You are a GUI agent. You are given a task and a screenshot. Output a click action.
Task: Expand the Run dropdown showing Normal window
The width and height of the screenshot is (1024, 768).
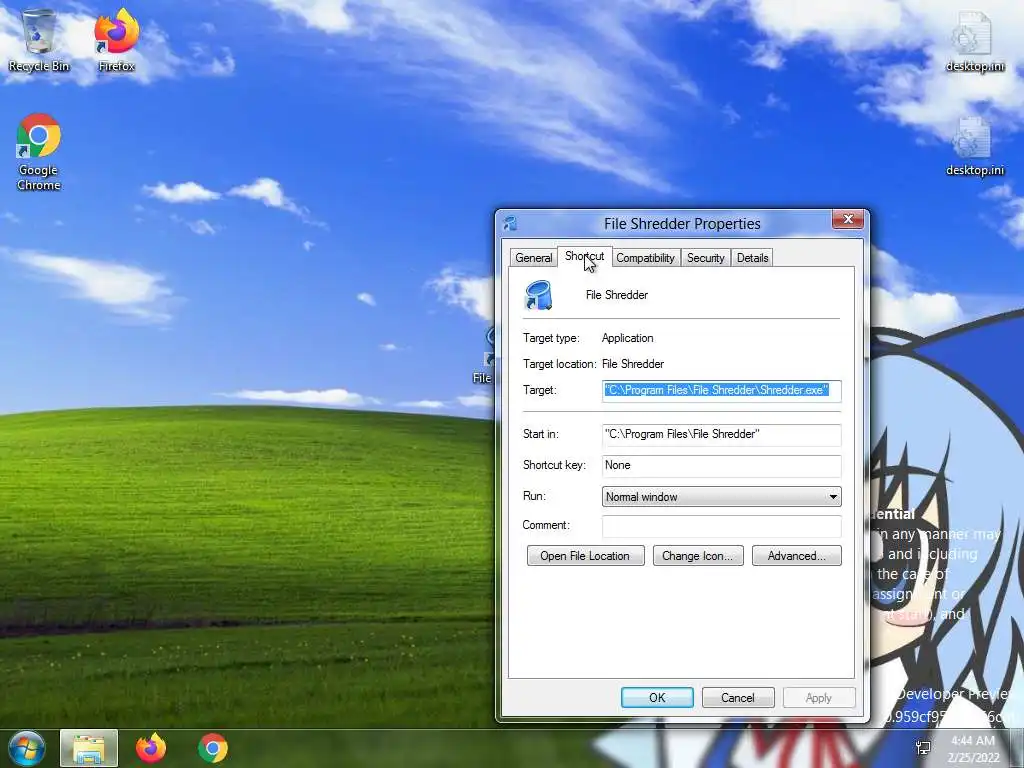721,497
